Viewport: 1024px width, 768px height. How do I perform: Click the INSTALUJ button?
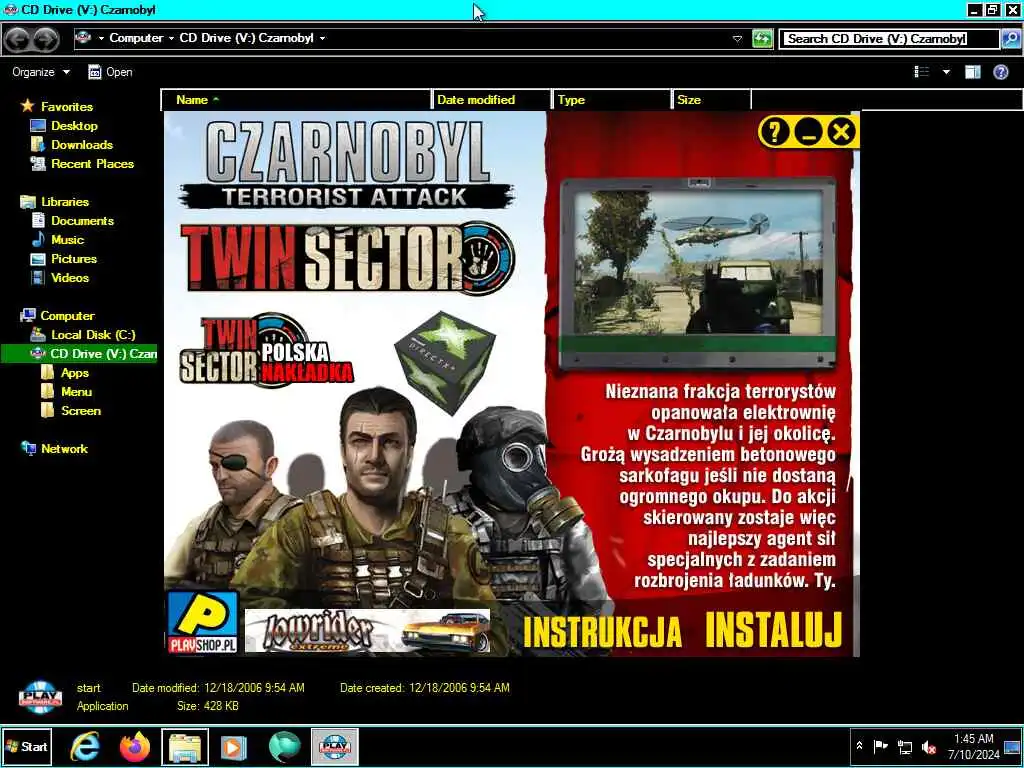pyautogui.click(x=775, y=630)
